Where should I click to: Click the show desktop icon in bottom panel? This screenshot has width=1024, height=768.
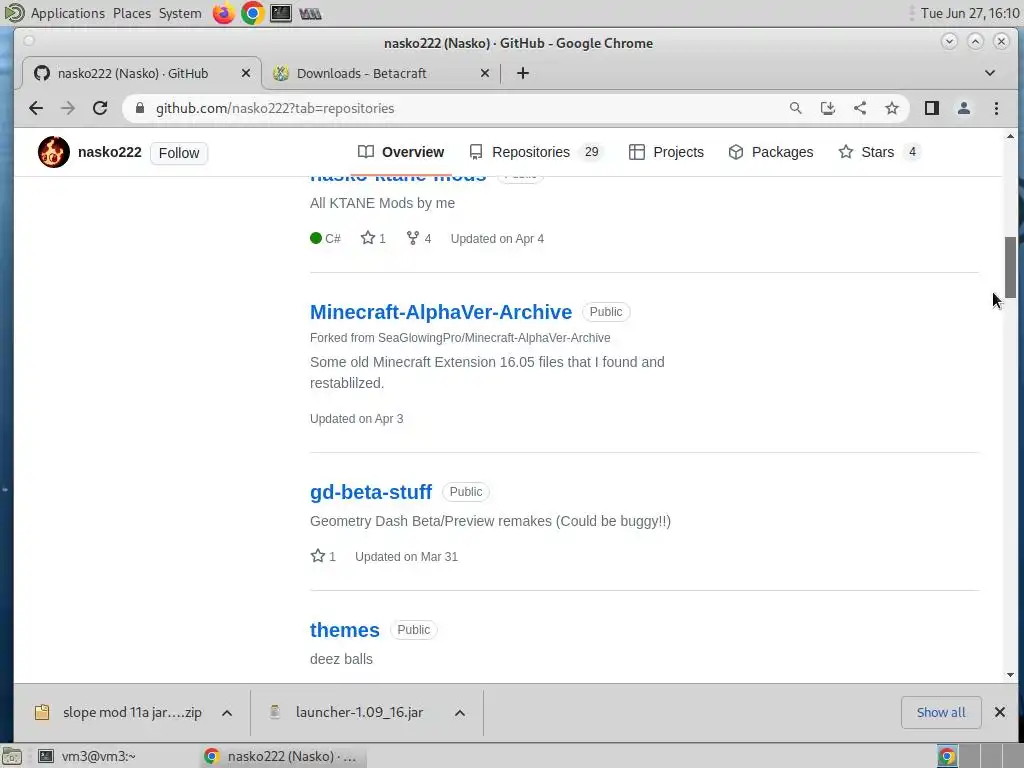point(12,756)
